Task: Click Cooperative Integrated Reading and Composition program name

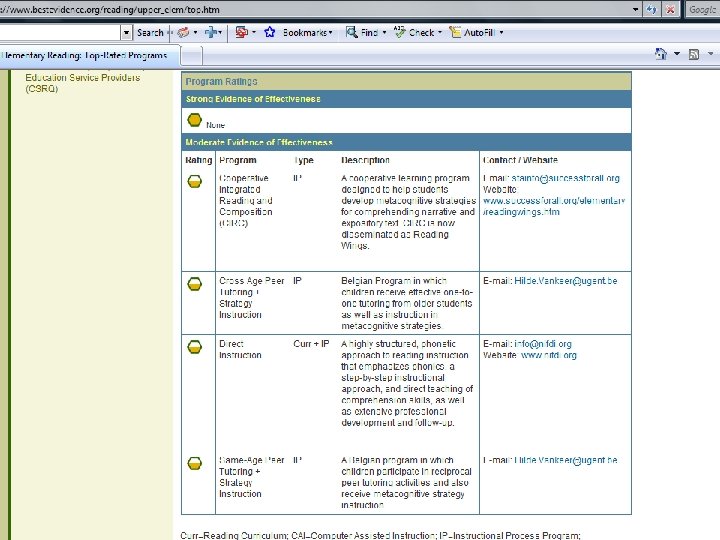Action: click(x=246, y=201)
